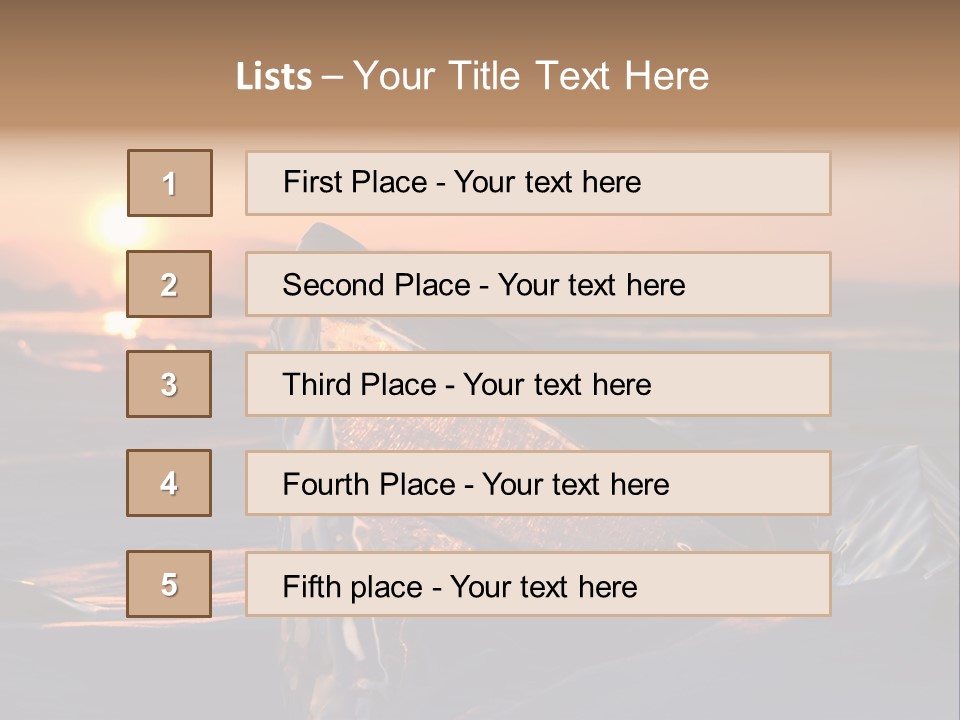Click "Your Title Text Here" in the heading

(x=531, y=76)
